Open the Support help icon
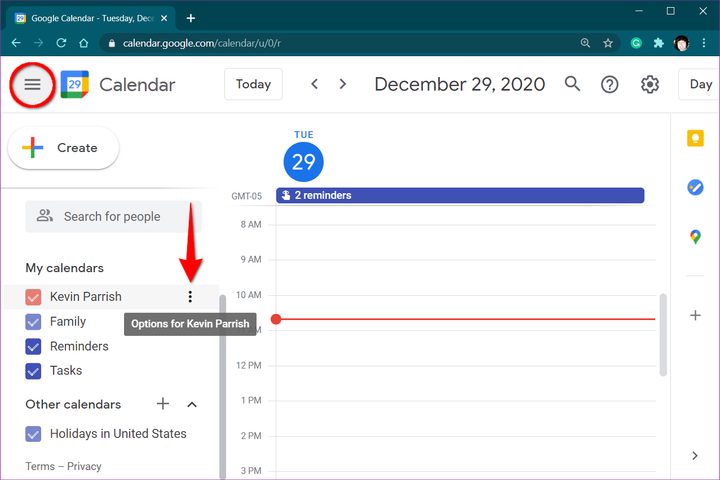The width and height of the screenshot is (720, 480). [x=609, y=85]
